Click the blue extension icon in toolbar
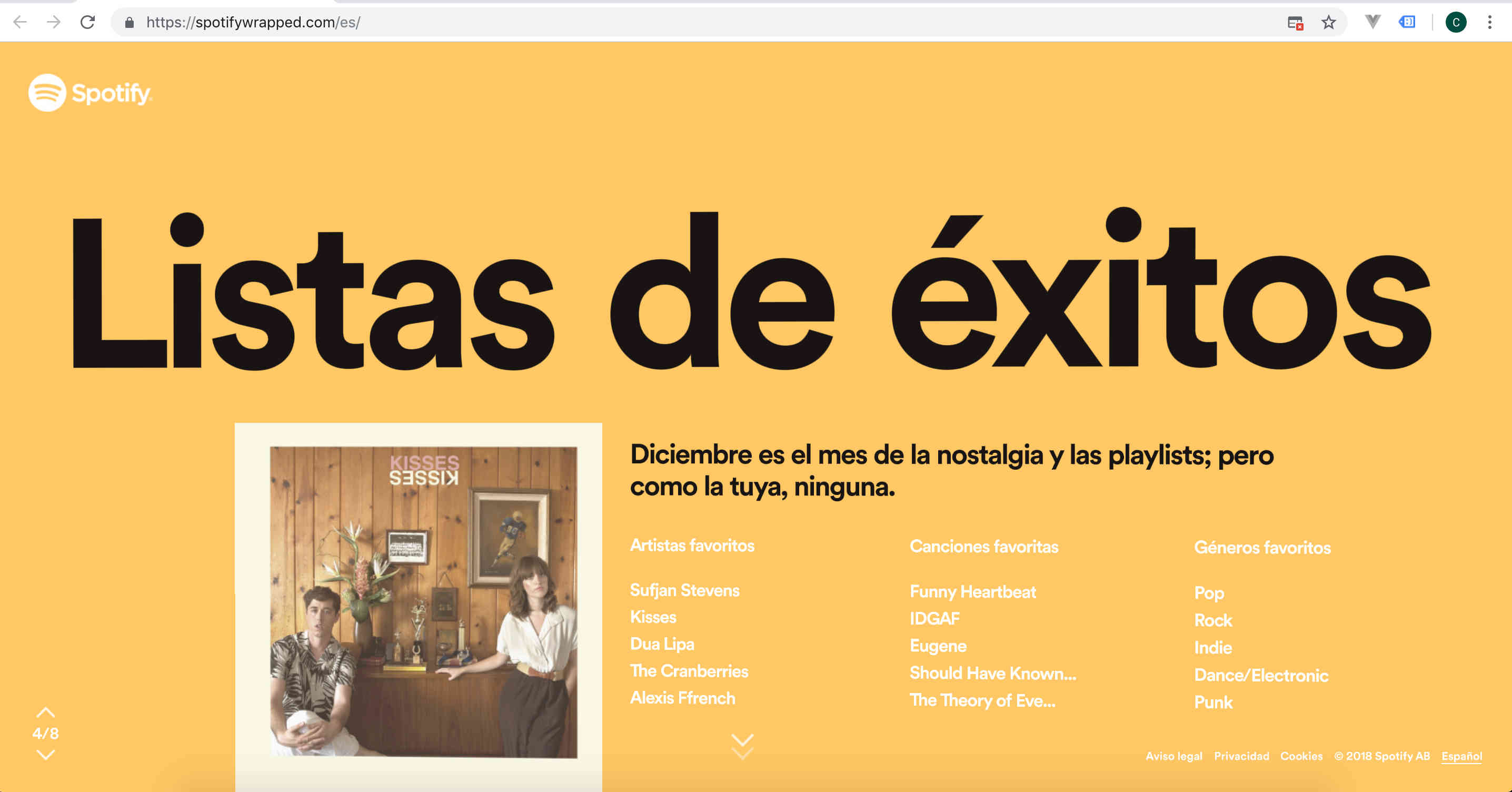1512x792 pixels. [x=1407, y=22]
